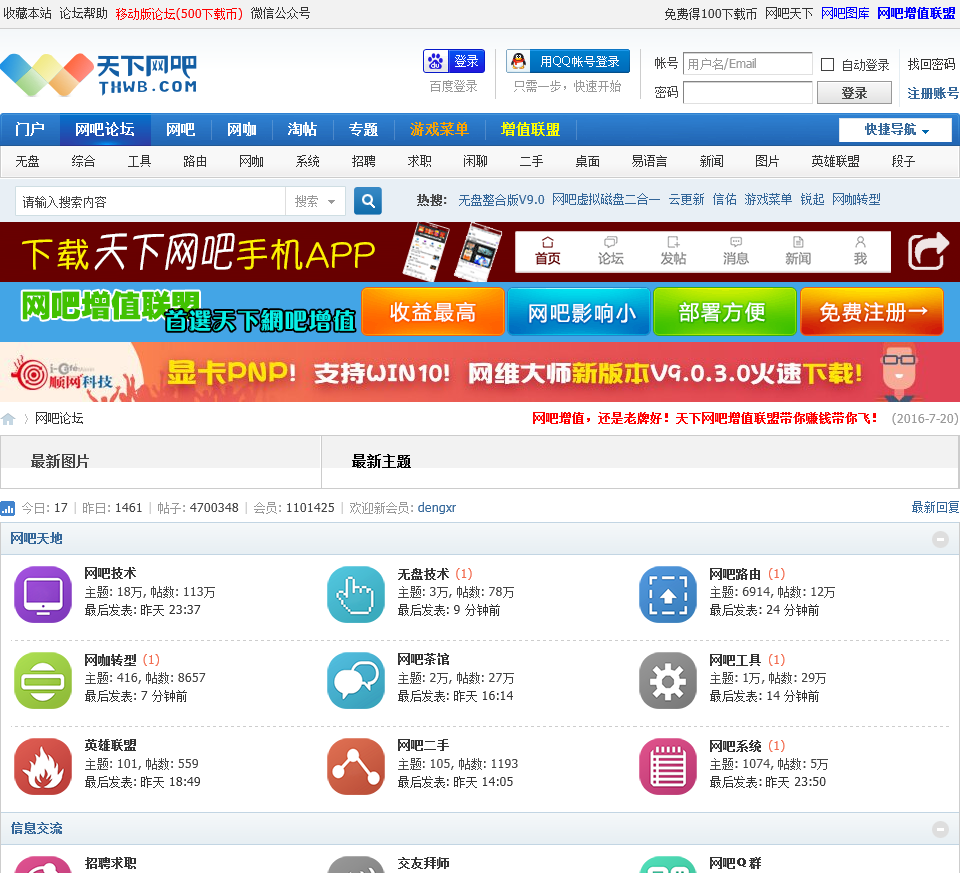The image size is (960, 873).
Task: Click the 注册帐号 link
Action: click(x=932, y=93)
